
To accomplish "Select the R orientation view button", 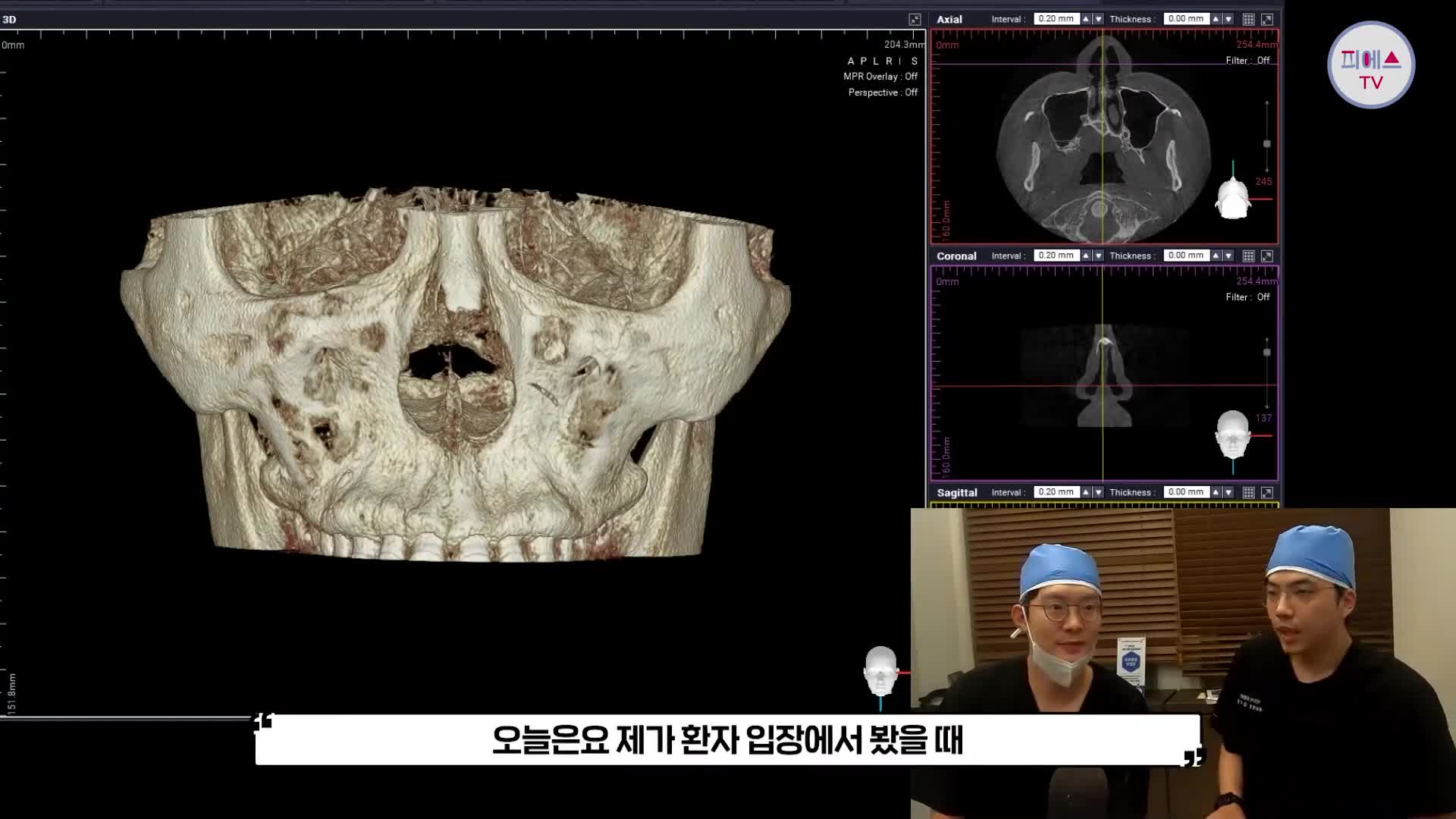I will coord(887,61).
